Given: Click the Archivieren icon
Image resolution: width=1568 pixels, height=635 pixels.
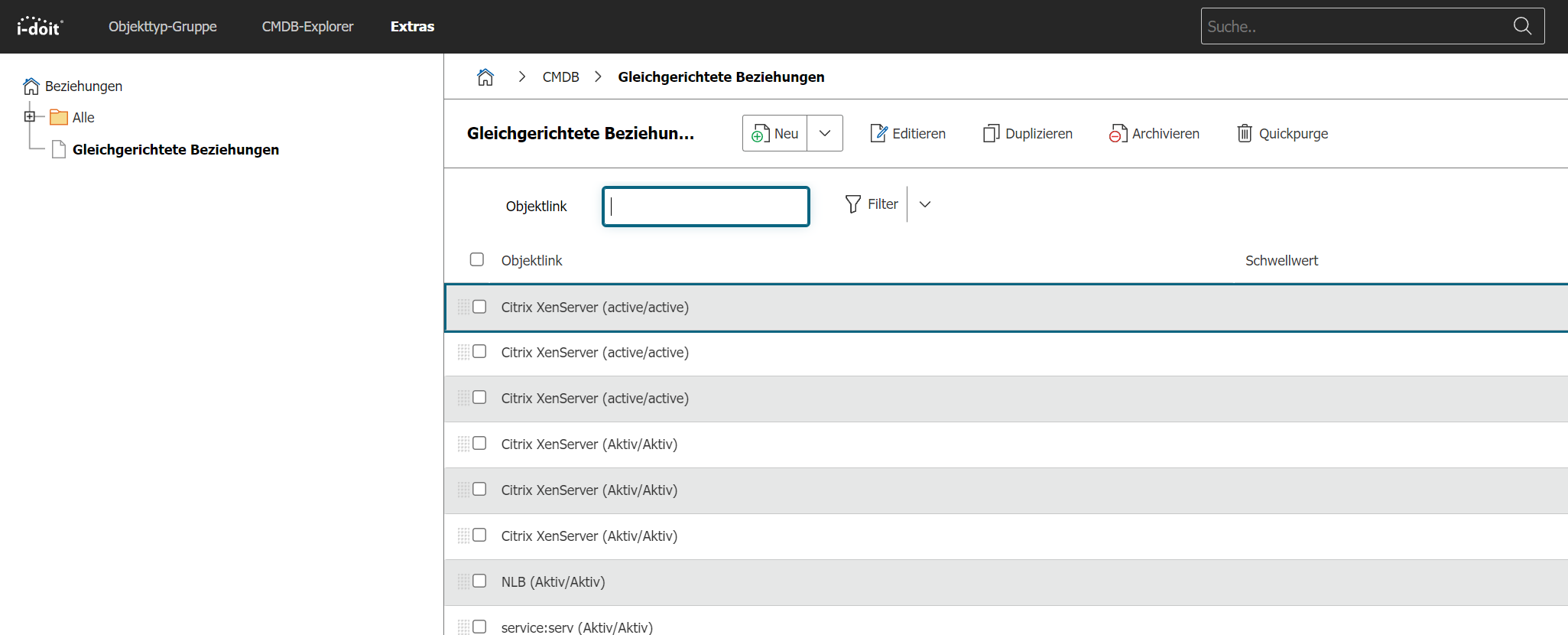Looking at the screenshot, I should pyautogui.click(x=1118, y=134).
